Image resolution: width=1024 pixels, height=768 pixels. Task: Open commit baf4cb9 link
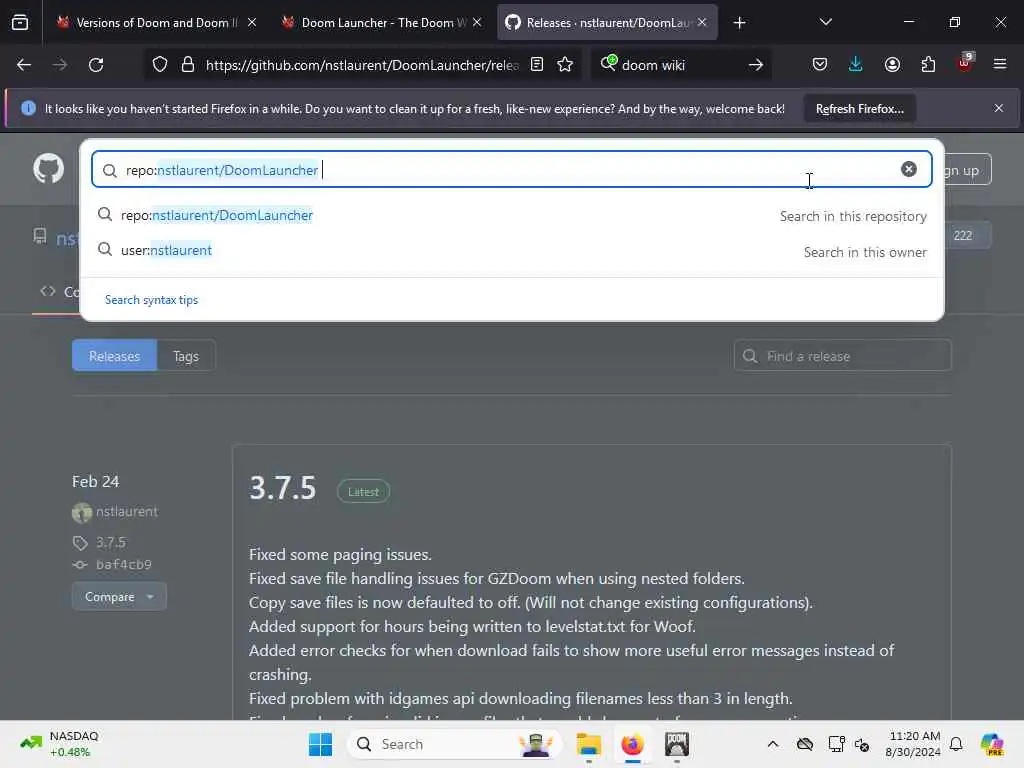tap(123, 564)
